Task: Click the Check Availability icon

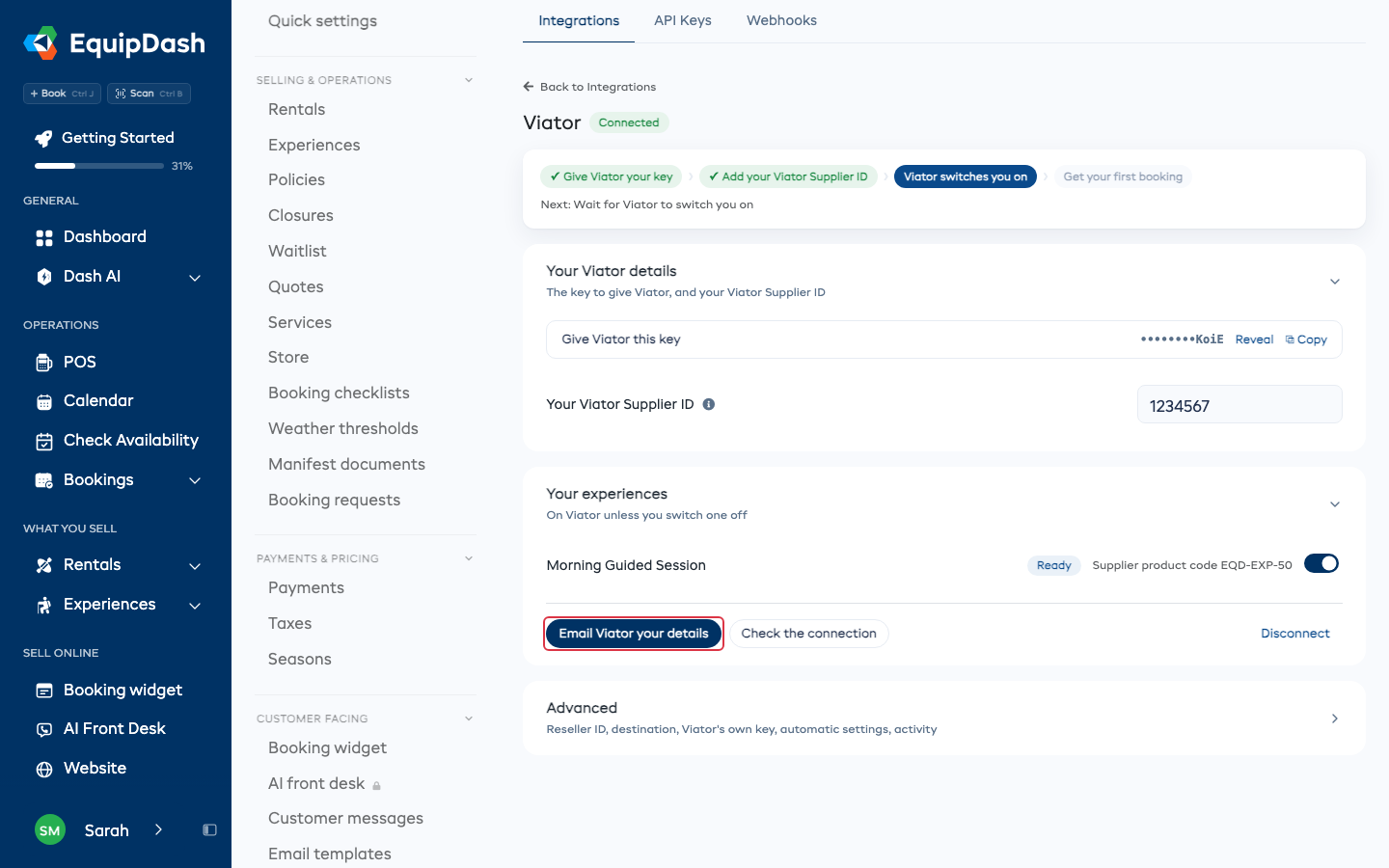Action: tap(44, 441)
